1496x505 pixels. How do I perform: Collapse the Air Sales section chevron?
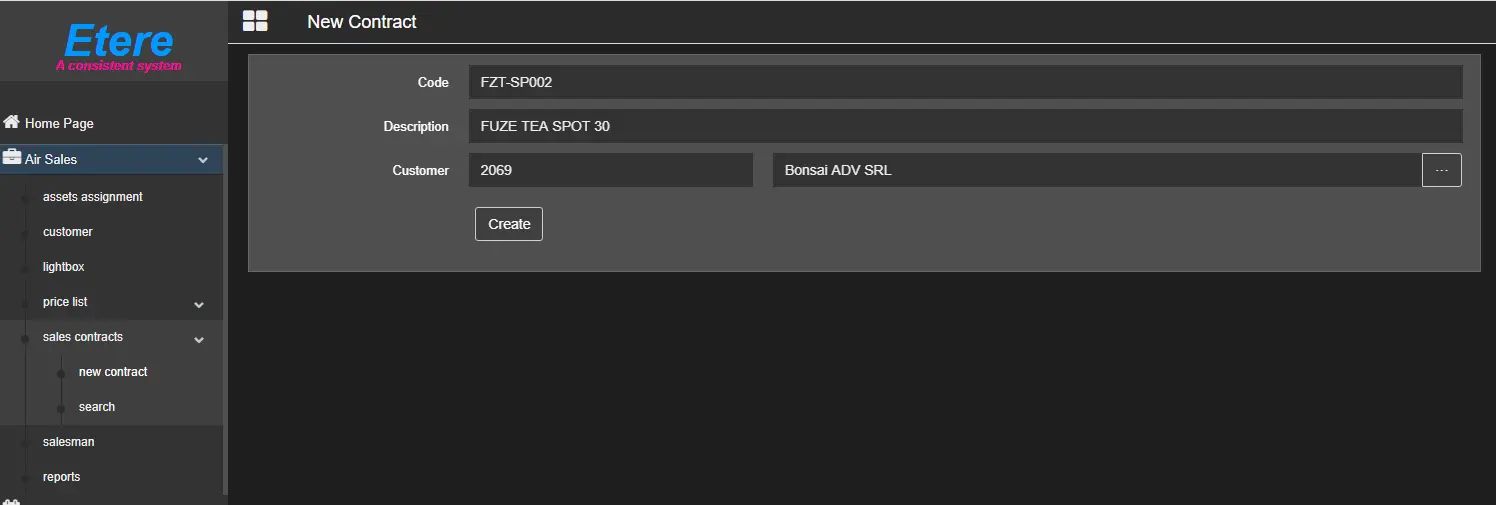coord(203,160)
